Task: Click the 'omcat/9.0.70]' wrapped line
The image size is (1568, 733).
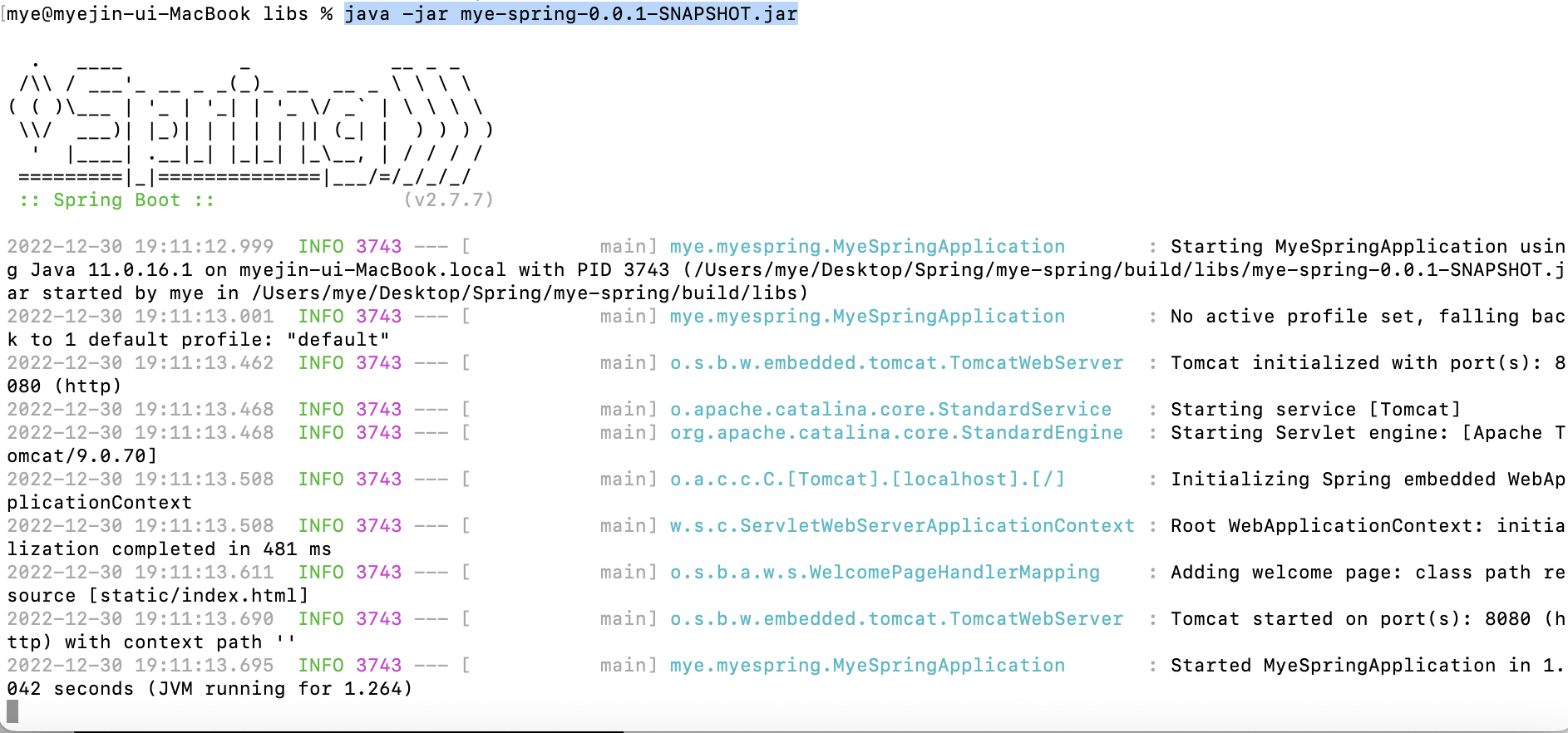Action: (x=81, y=456)
